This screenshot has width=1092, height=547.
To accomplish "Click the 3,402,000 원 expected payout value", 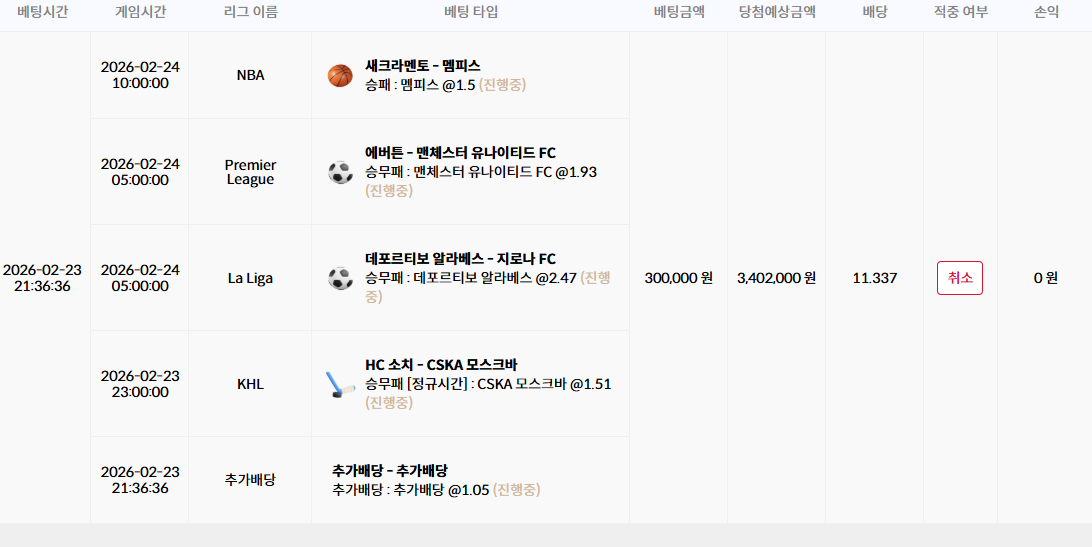I will coord(777,278).
